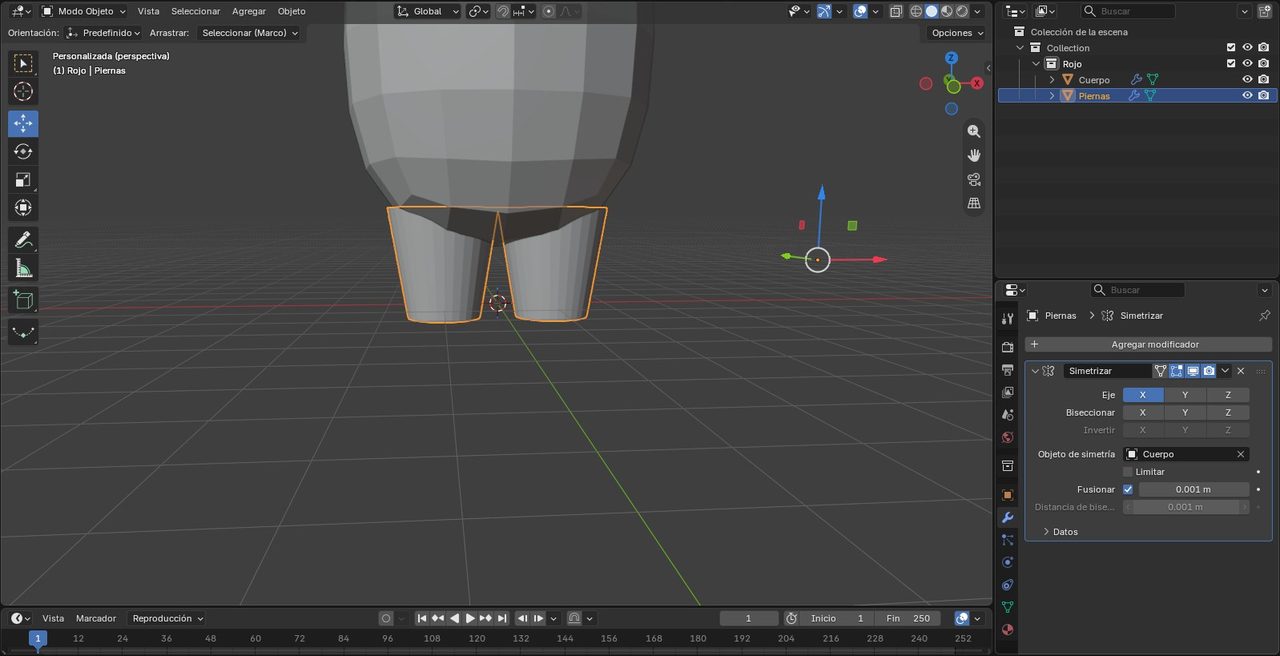
Task: Open the Marcador menu in timeline
Action: (x=96, y=618)
